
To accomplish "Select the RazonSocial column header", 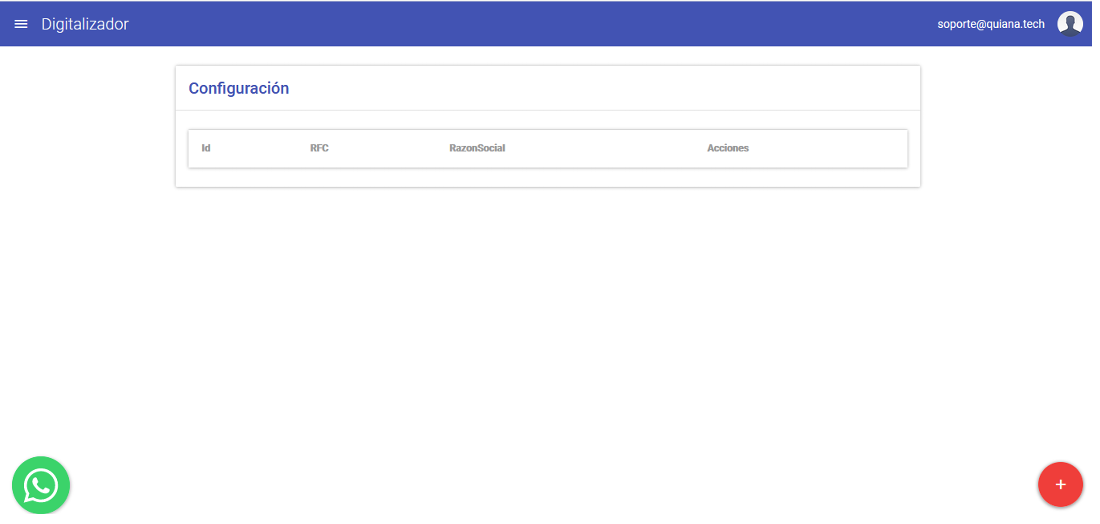I will click(477, 148).
